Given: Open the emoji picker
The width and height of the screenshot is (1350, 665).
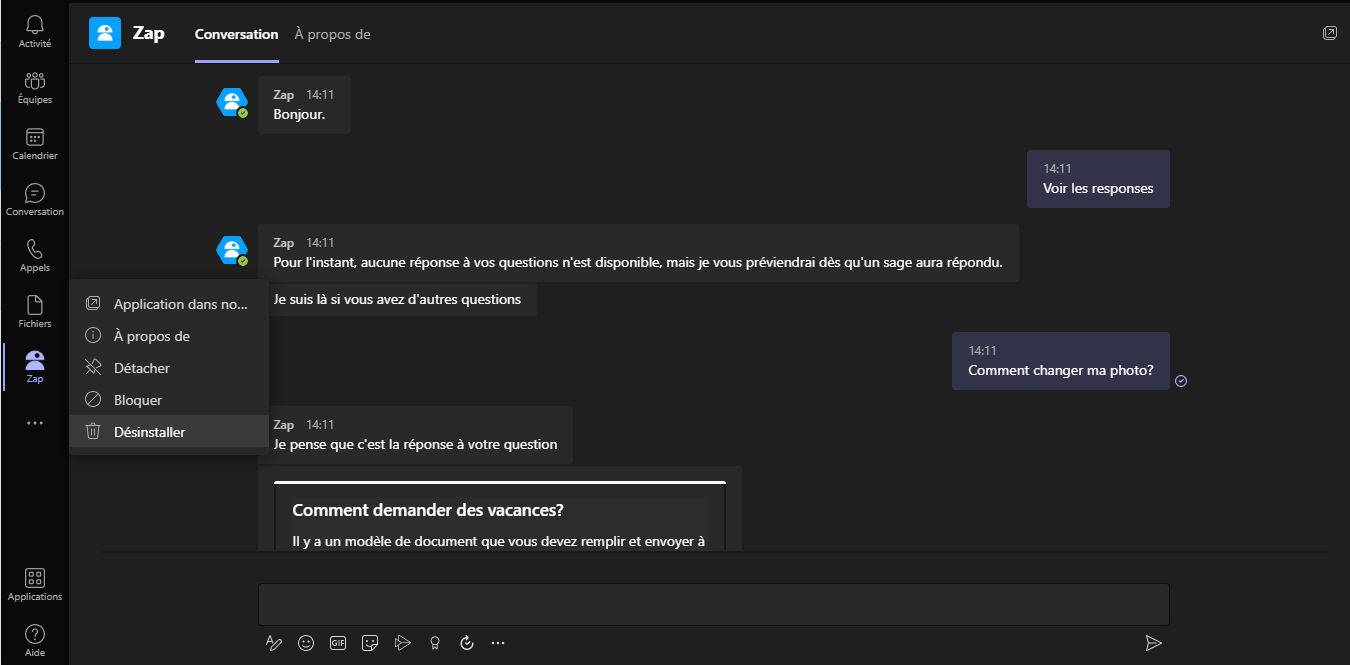Looking at the screenshot, I should [x=306, y=643].
